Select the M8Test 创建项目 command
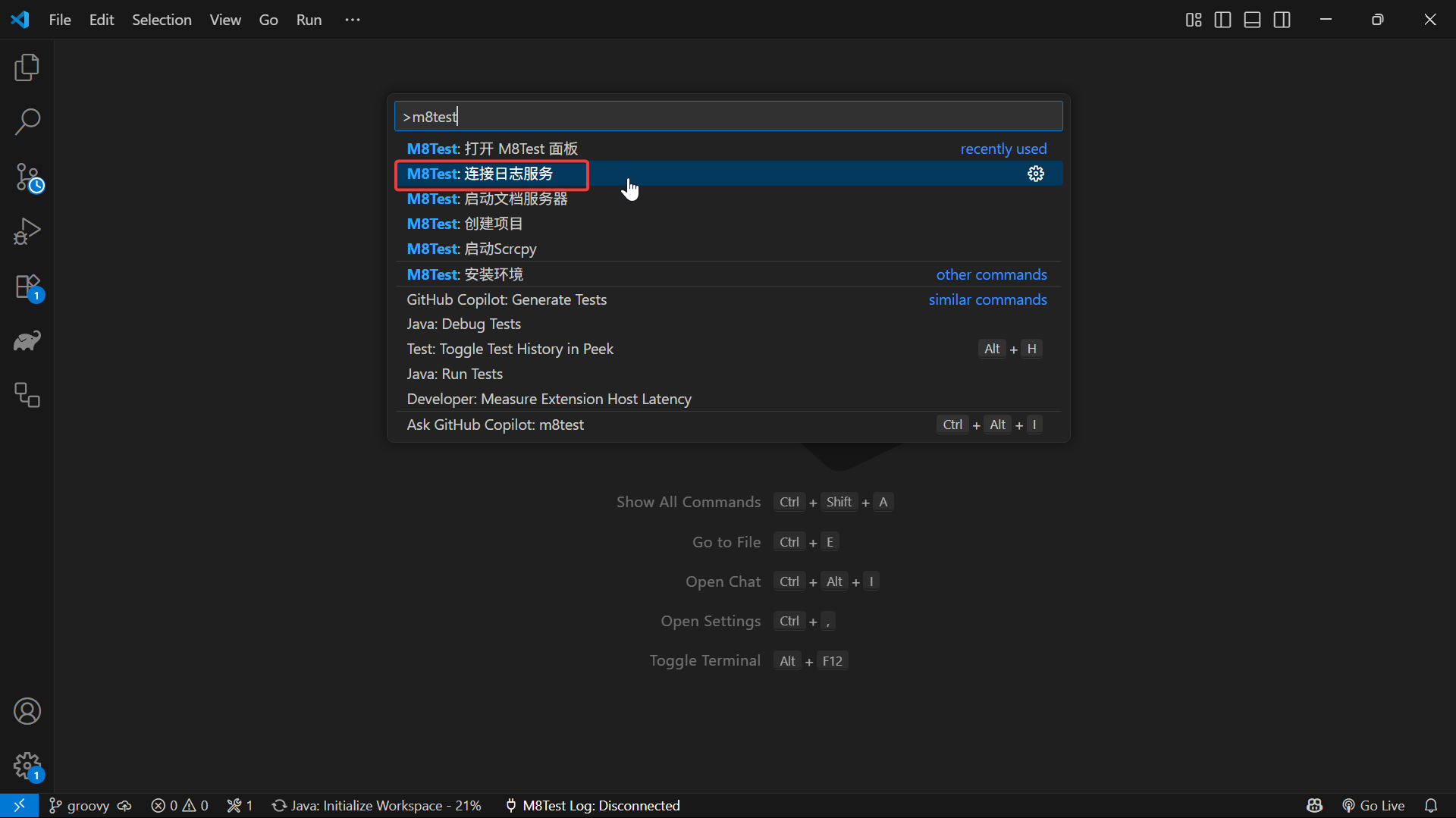Image resolution: width=1456 pixels, height=818 pixels. click(x=465, y=224)
